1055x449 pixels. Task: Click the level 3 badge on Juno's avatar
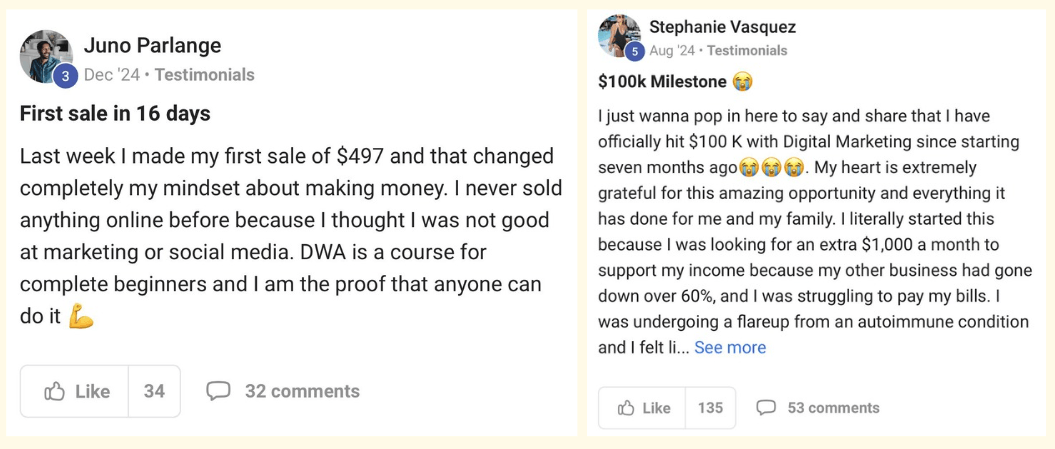tap(65, 76)
